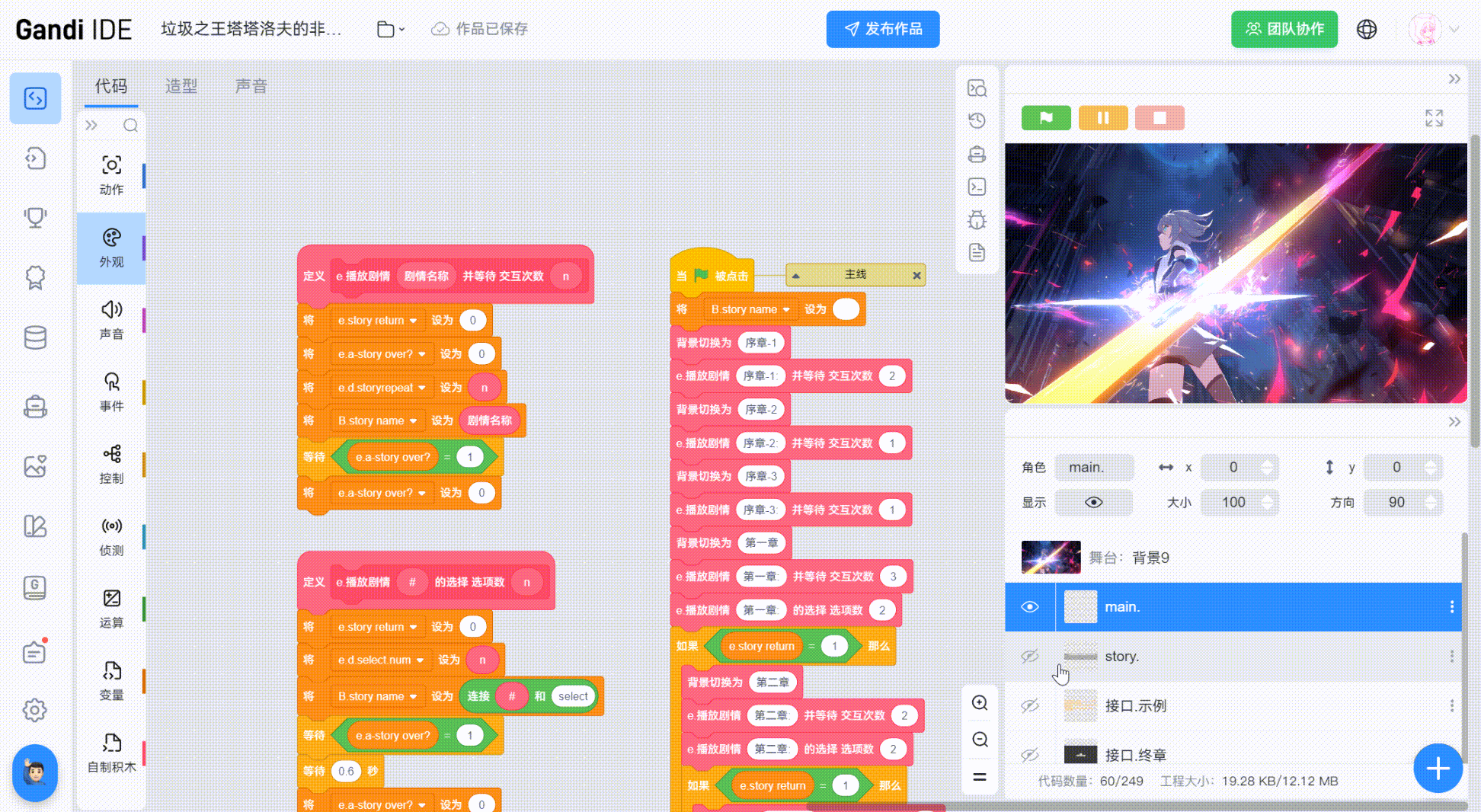Viewport: 1481px width, 812px height.
Task: Select the story. sprite row
Action: 1233,656
